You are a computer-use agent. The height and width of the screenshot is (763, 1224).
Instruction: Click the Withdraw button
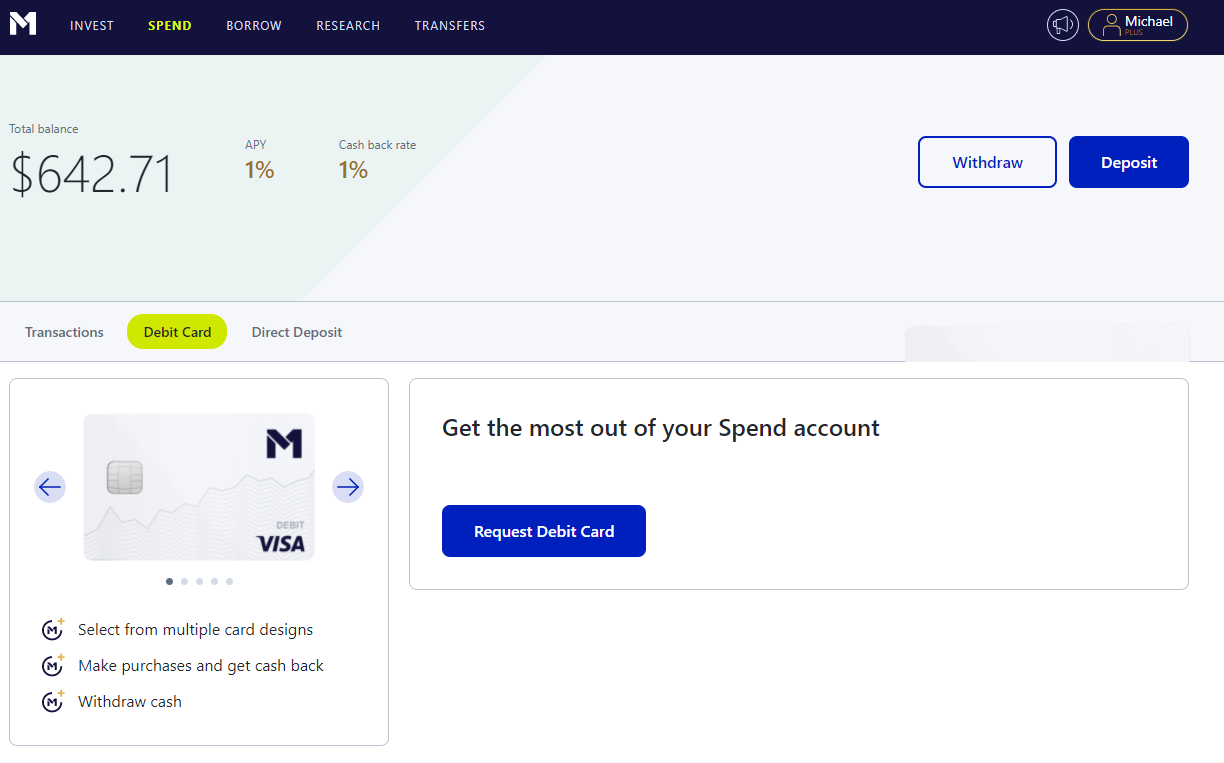[987, 162]
